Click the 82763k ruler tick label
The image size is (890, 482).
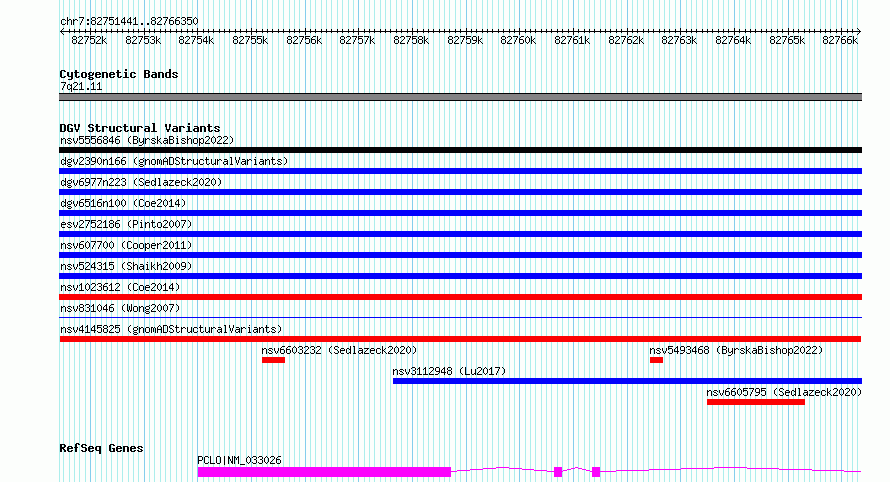679,40
